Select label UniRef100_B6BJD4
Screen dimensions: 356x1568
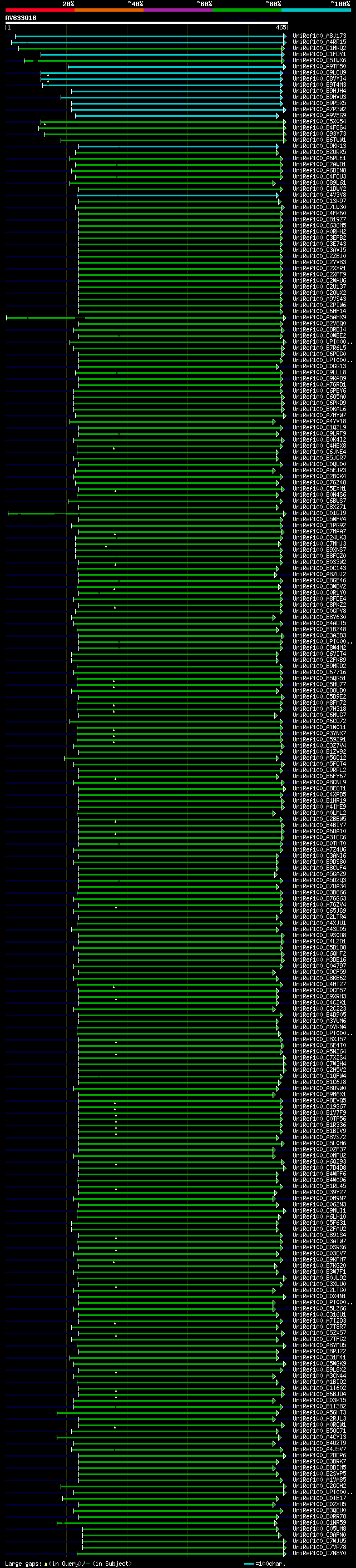(319, 1394)
